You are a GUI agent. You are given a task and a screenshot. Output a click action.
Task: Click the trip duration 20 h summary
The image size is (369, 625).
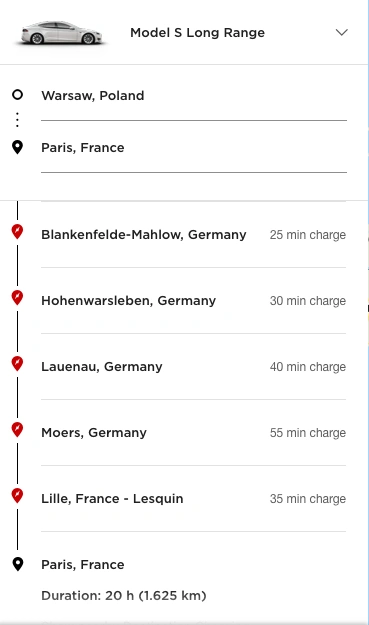click(124, 596)
